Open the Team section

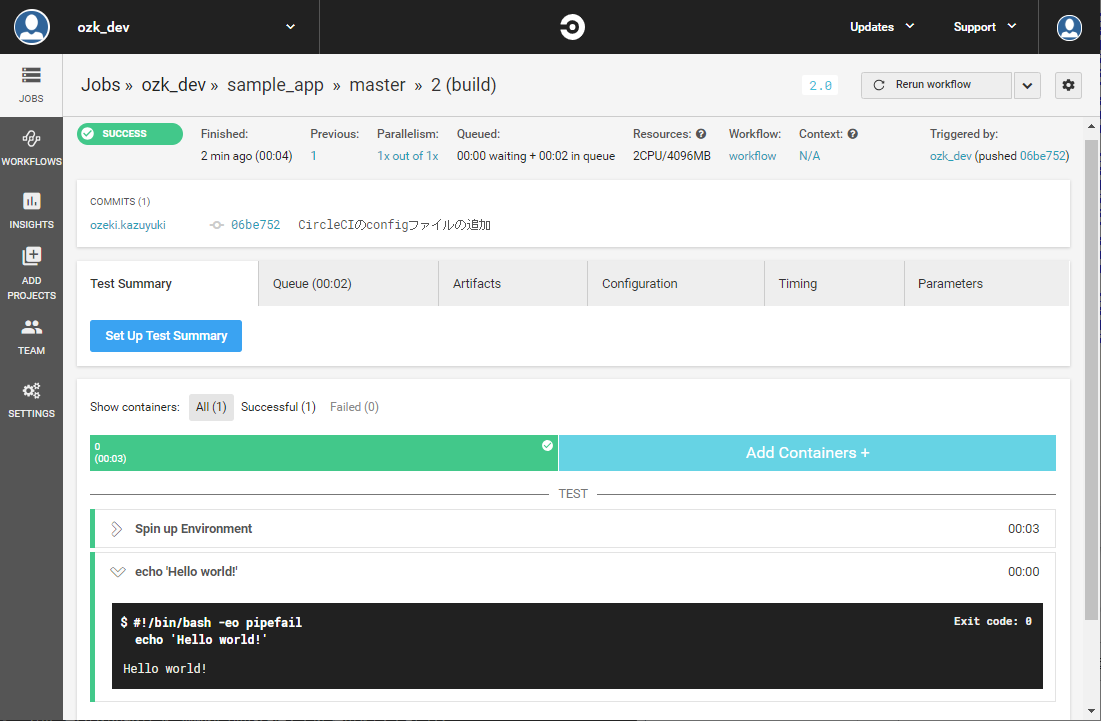(x=31, y=335)
